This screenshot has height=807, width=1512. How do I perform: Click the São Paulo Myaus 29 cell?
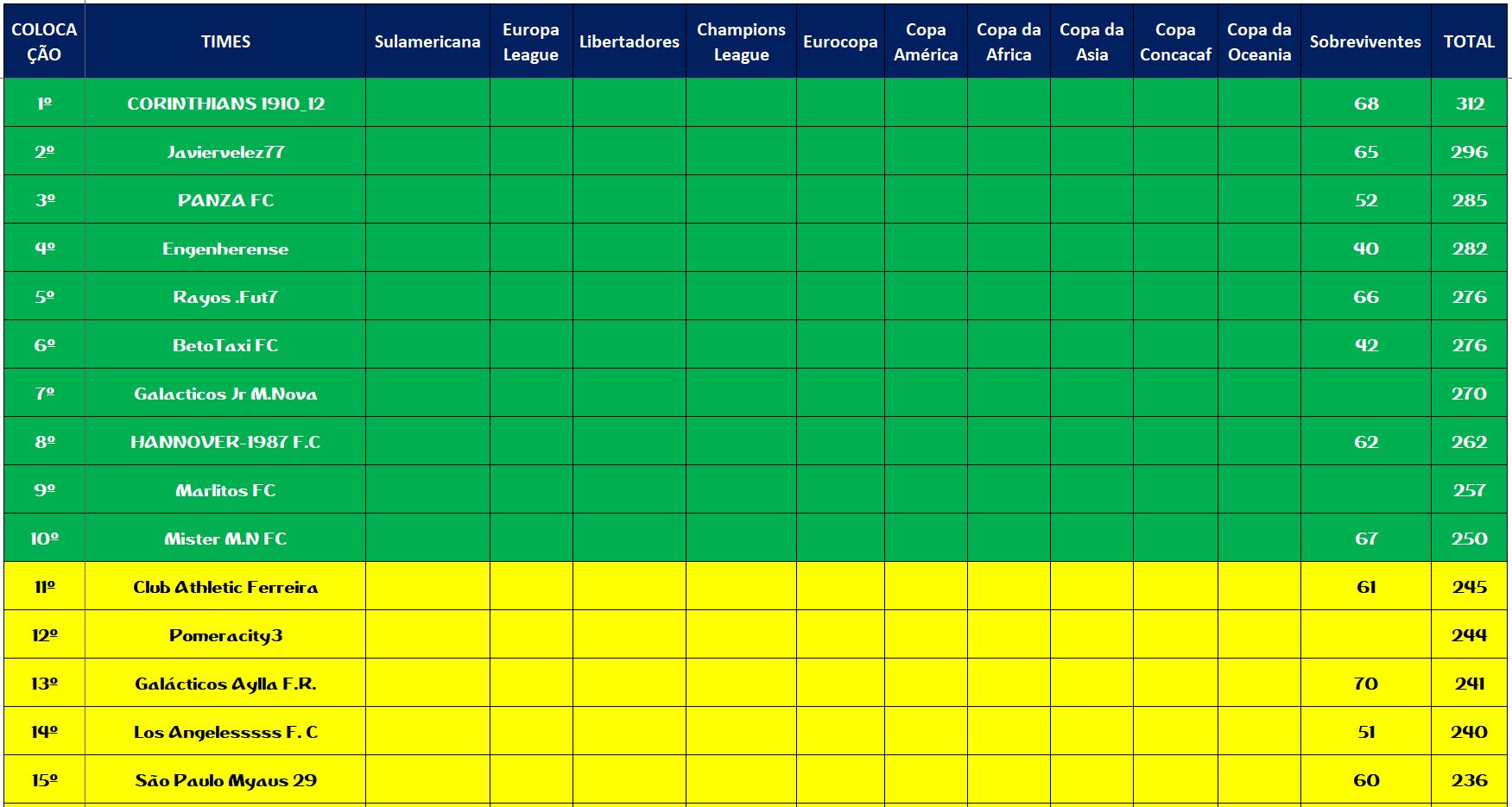(x=225, y=780)
